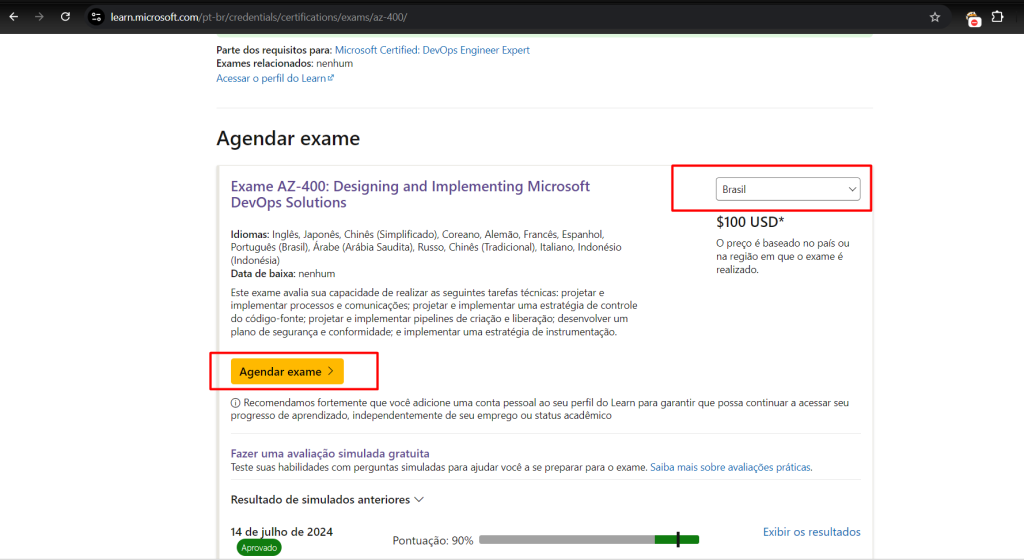The height and width of the screenshot is (560, 1024).
Task: Open the extension icon with red badge
Action: (x=972, y=18)
